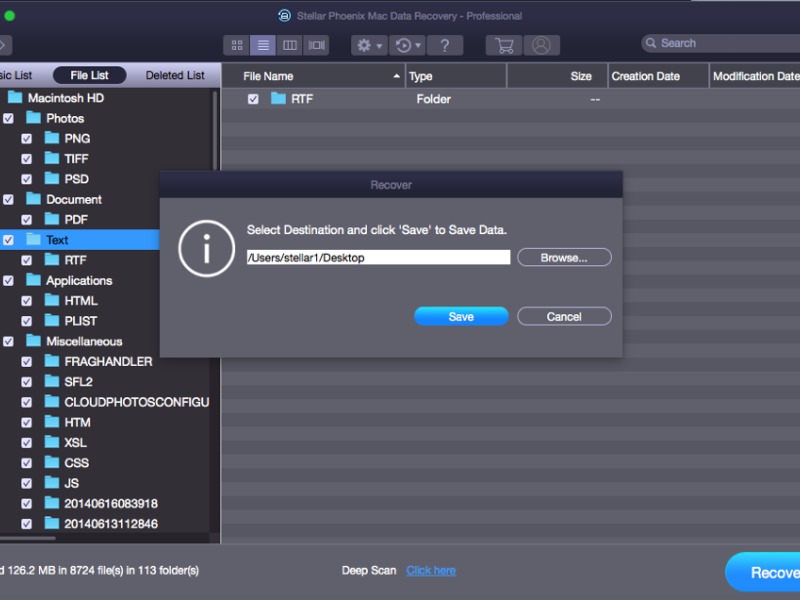Click the Save button
Viewport: 800px width, 600px height.
[461, 316]
